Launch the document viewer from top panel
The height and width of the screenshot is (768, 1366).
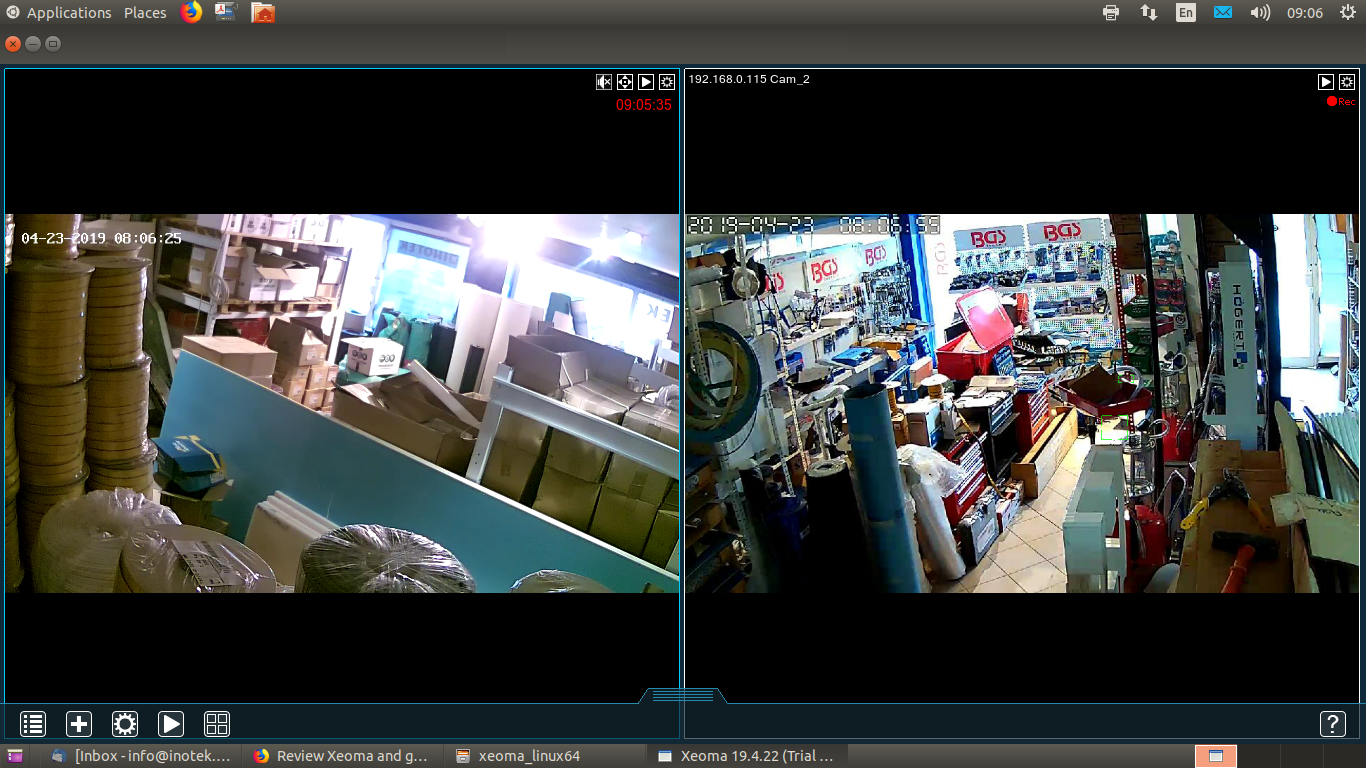coord(226,13)
